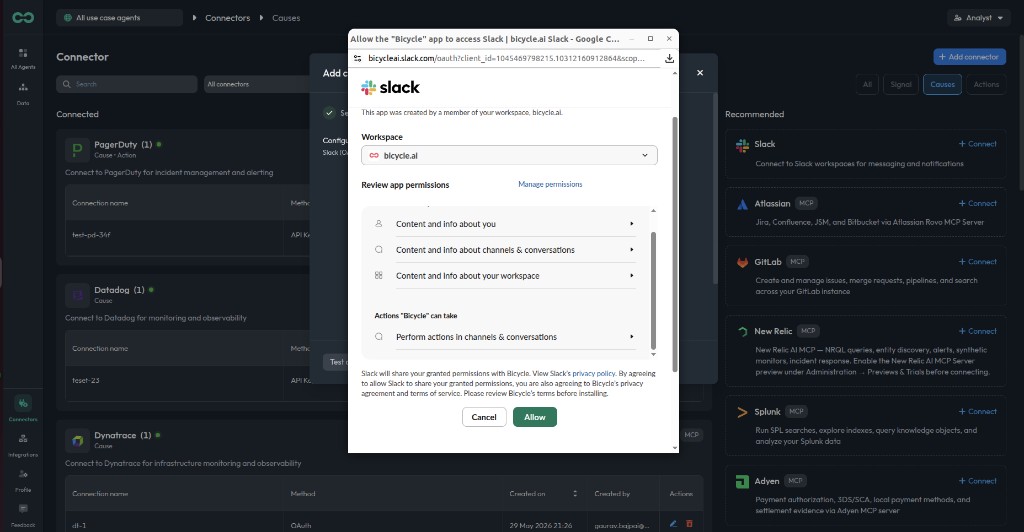Viewport: 1024px width, 532px height.
Task: Connect the New Relic recommended connector
Action: pyautogui.click(x=978, y=331)
